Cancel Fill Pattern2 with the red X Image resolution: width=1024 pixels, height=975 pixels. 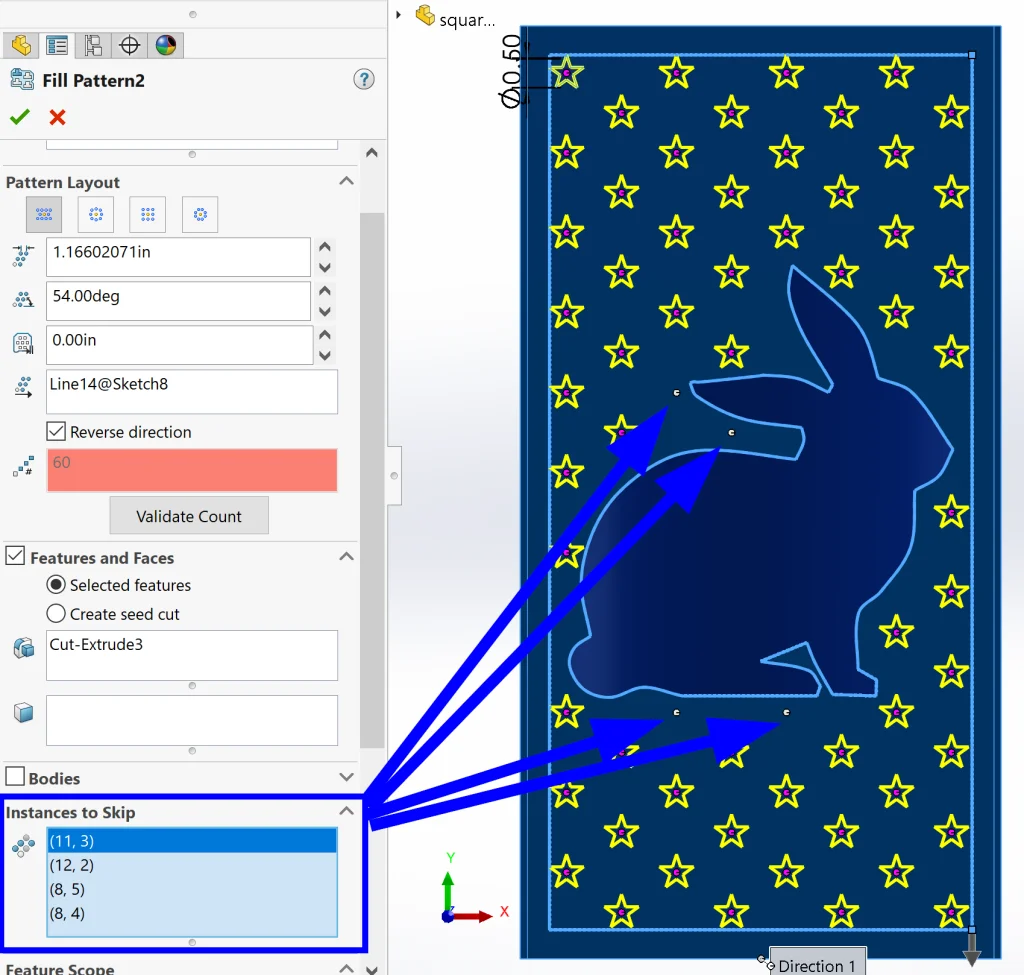(x=57, y=117)
